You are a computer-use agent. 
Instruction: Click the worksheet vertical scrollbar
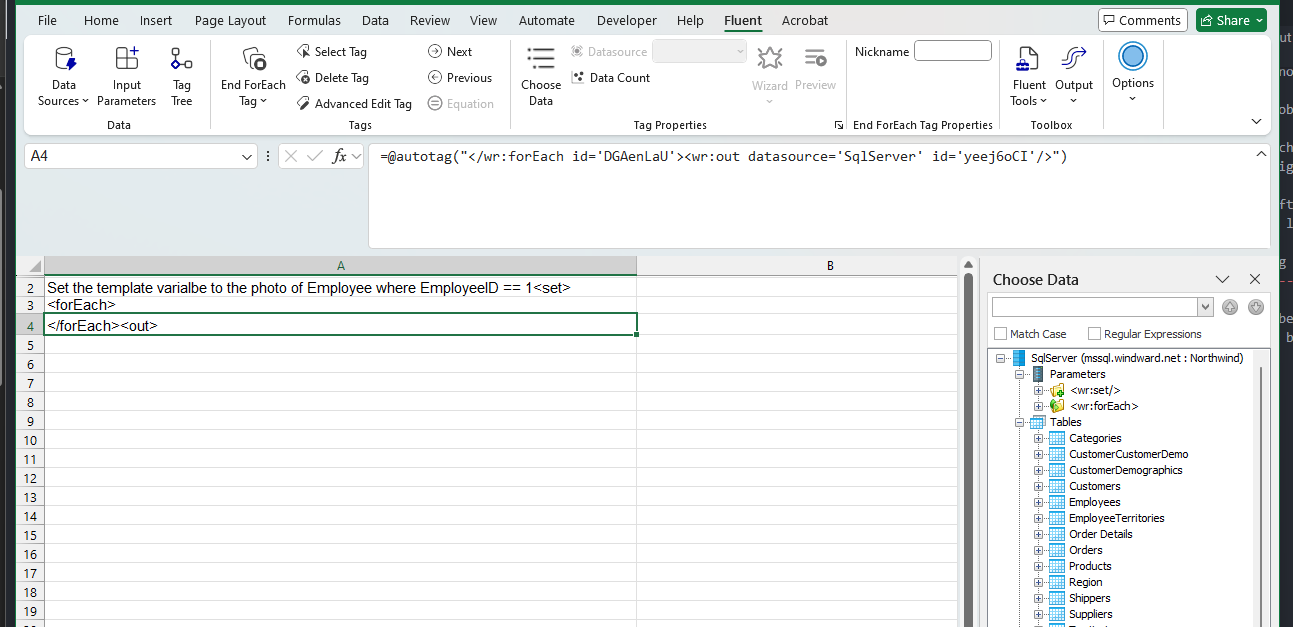point(968,450)
